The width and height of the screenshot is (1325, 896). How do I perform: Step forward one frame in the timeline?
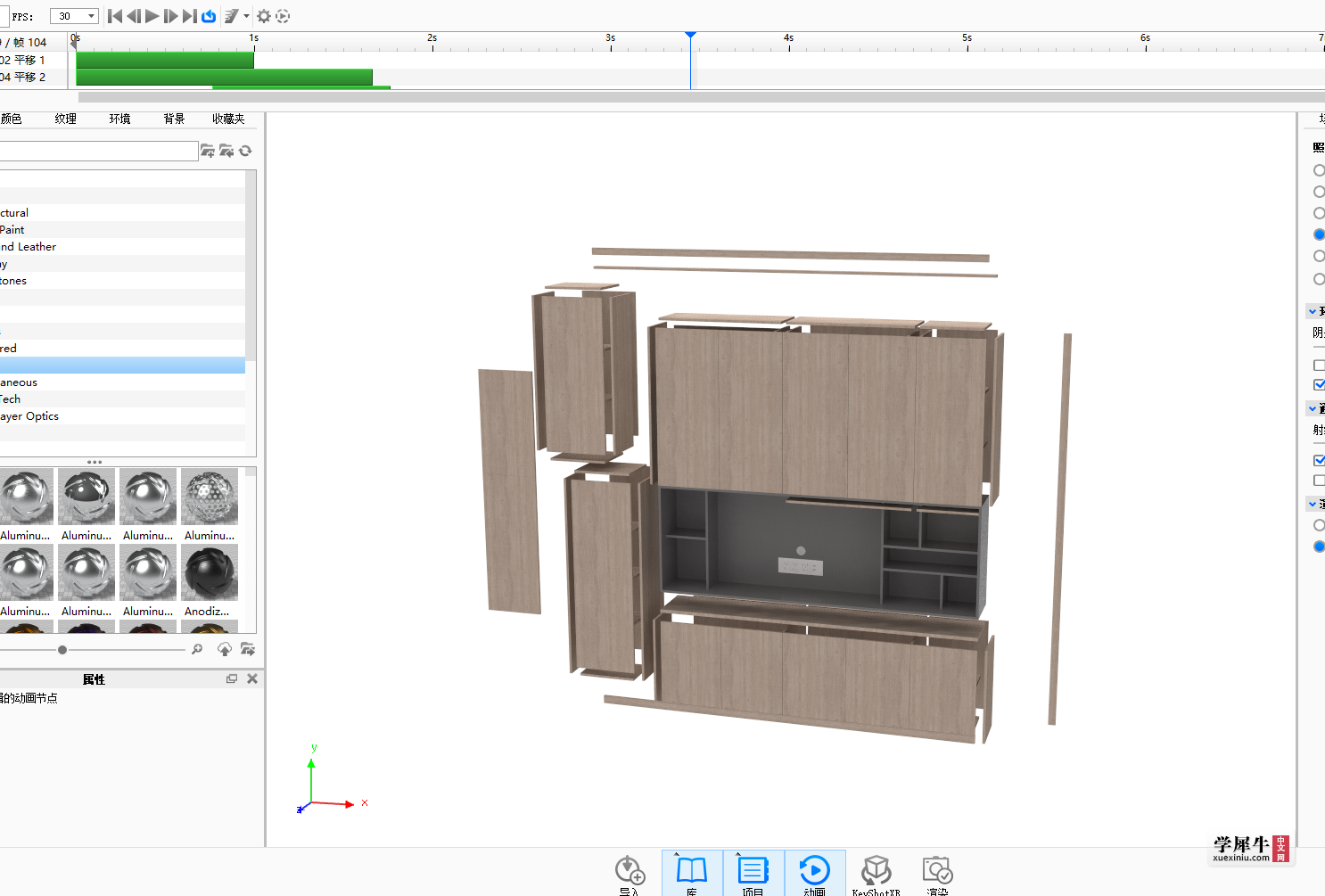(171, 16)
